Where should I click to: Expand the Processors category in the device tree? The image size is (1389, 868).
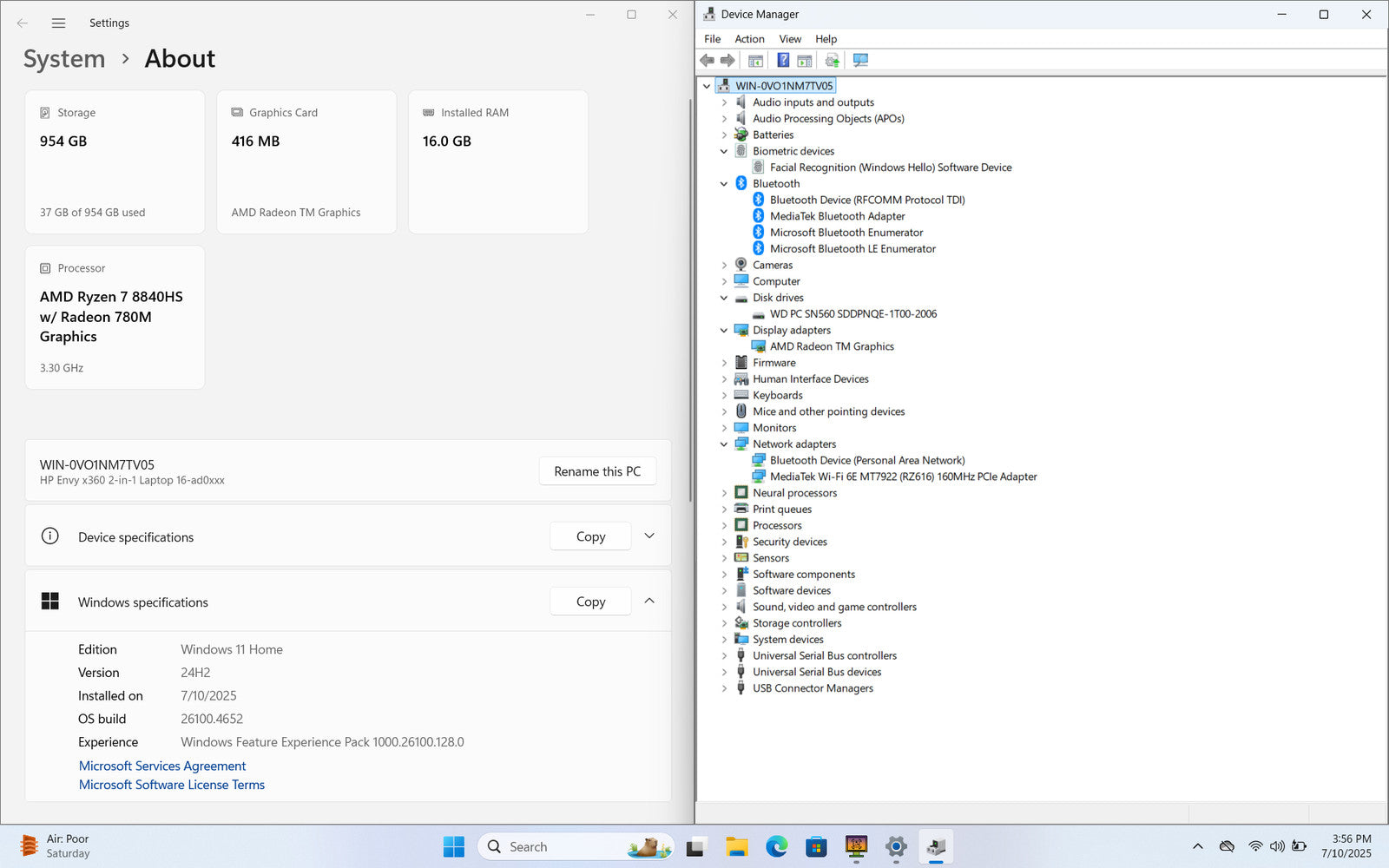coord(724,526)
